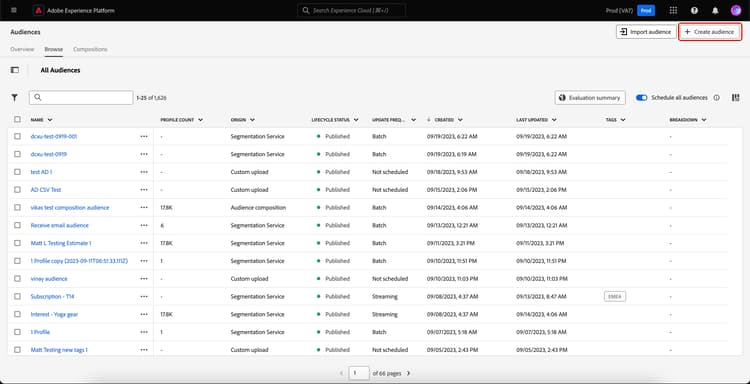750x384 pixels.
Task: Switch to the Compositions tab
Action: tap(90, 49)
